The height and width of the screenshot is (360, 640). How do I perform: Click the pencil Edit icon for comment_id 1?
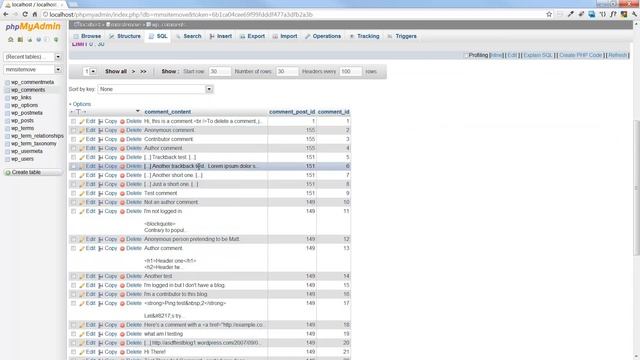coord(82,122)
